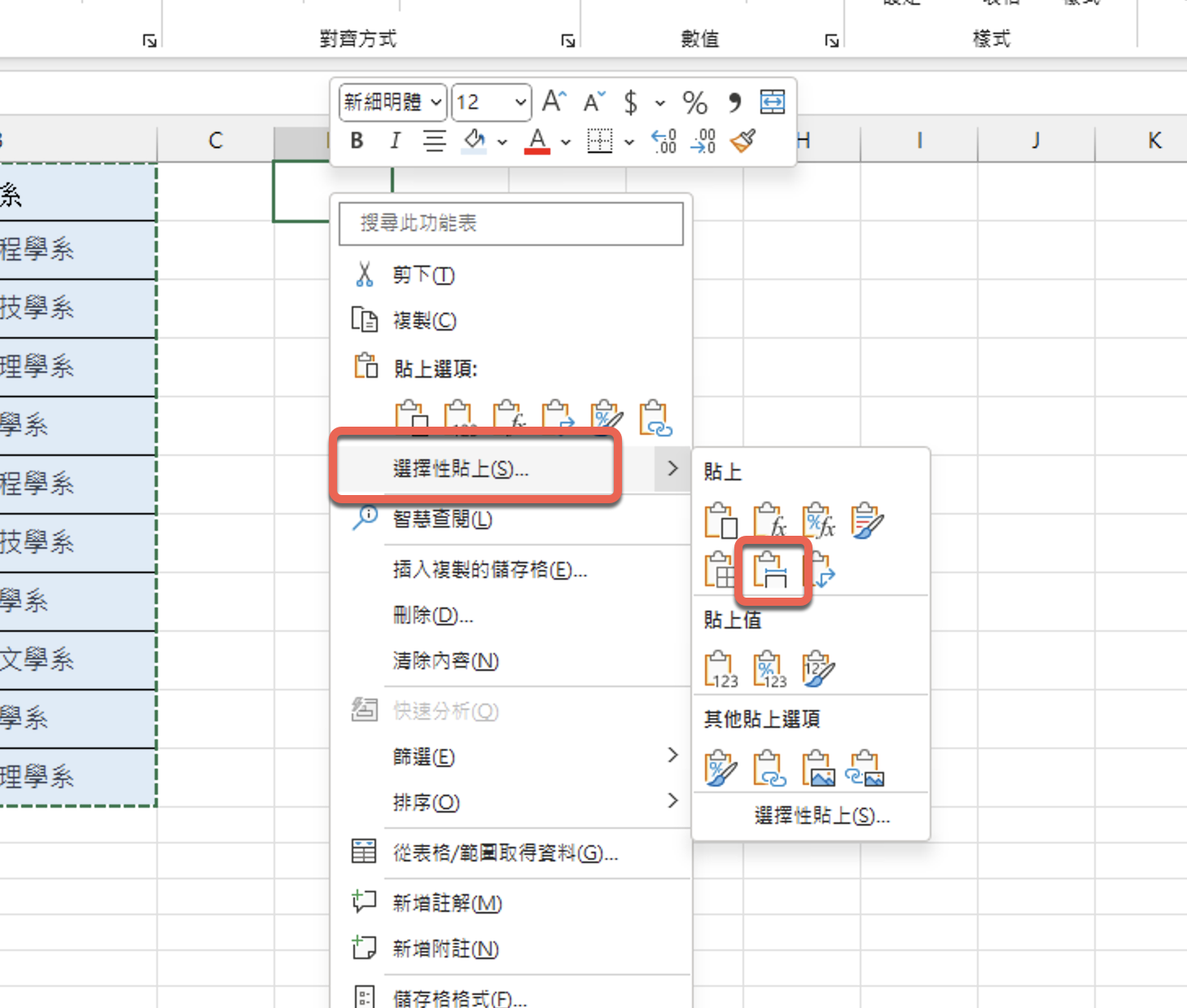The image size is (1187, 1008).
Task: Click paste as picture icon
Action: point(818,768)
